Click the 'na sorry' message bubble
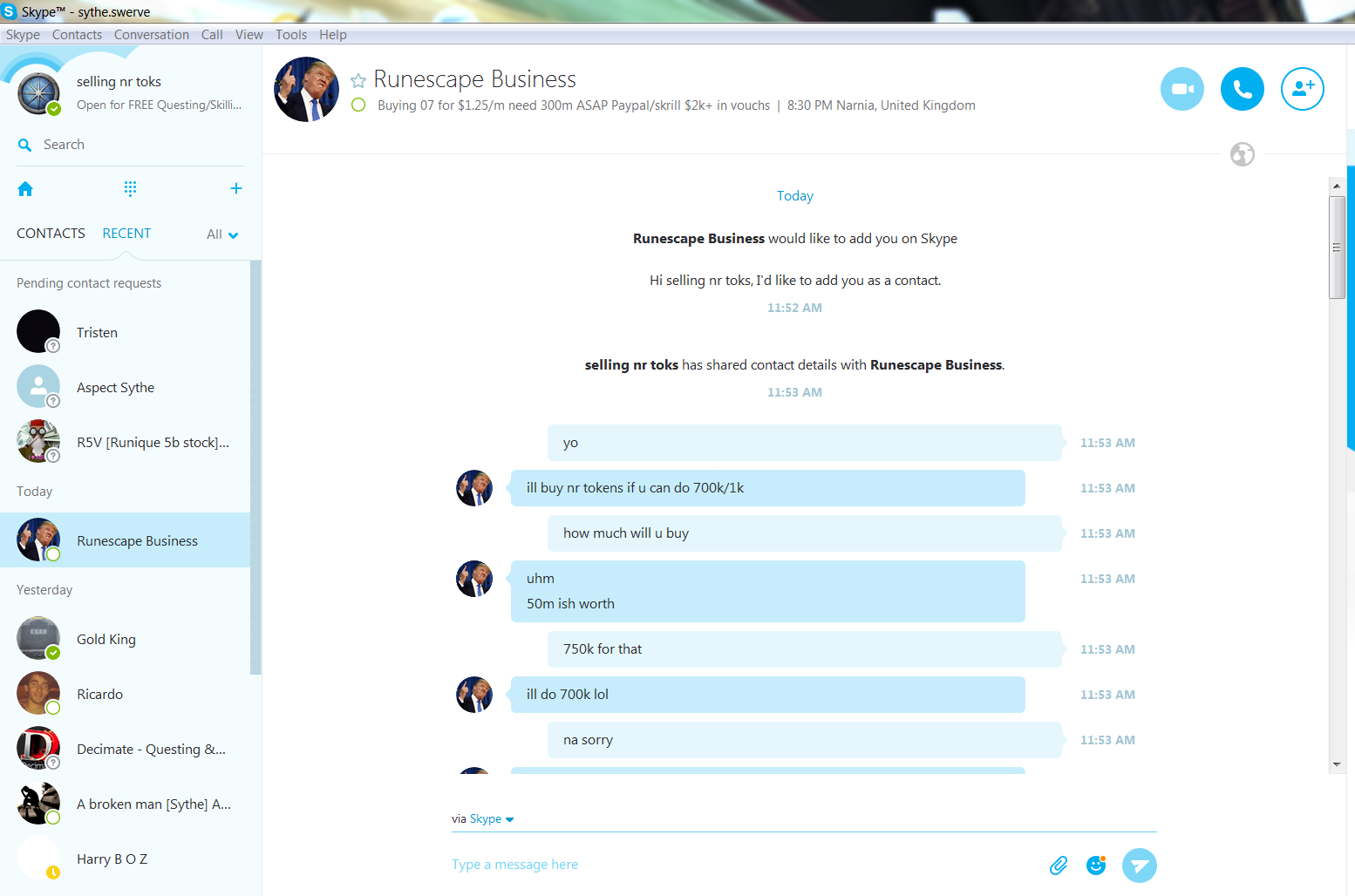The height and width of the screenshot is (896, 1355). pyautogui.click(x=805, y=740)
